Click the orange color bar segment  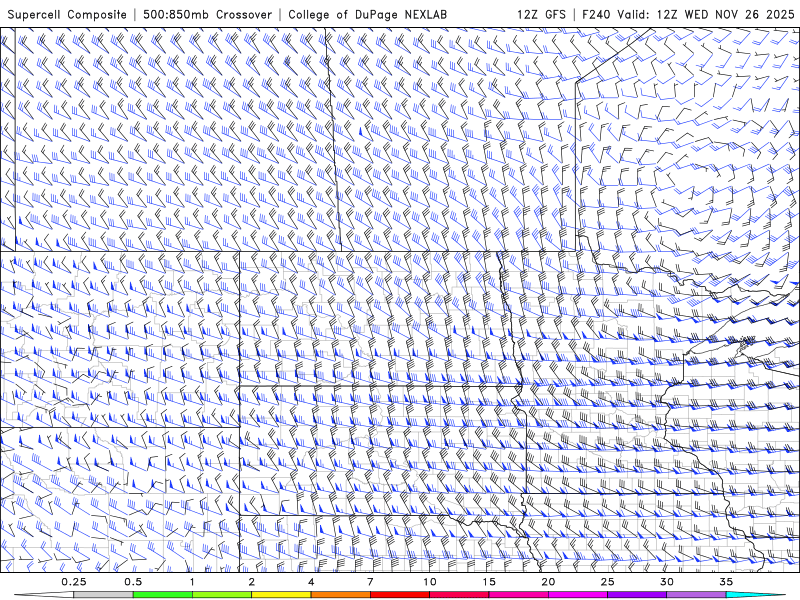click(340, 595)
